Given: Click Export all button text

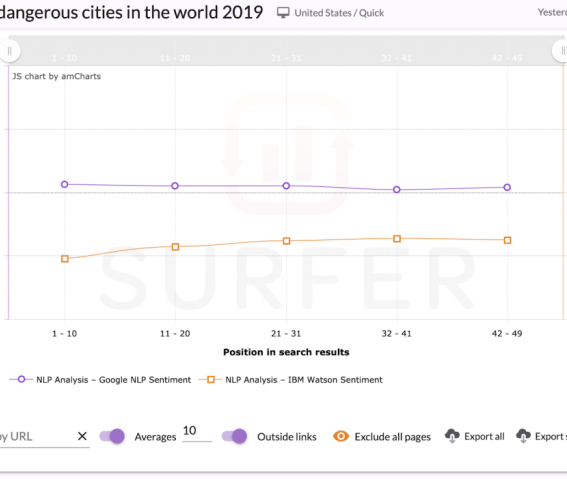Looking at the screenshot, I should click(x=484, y=437).
